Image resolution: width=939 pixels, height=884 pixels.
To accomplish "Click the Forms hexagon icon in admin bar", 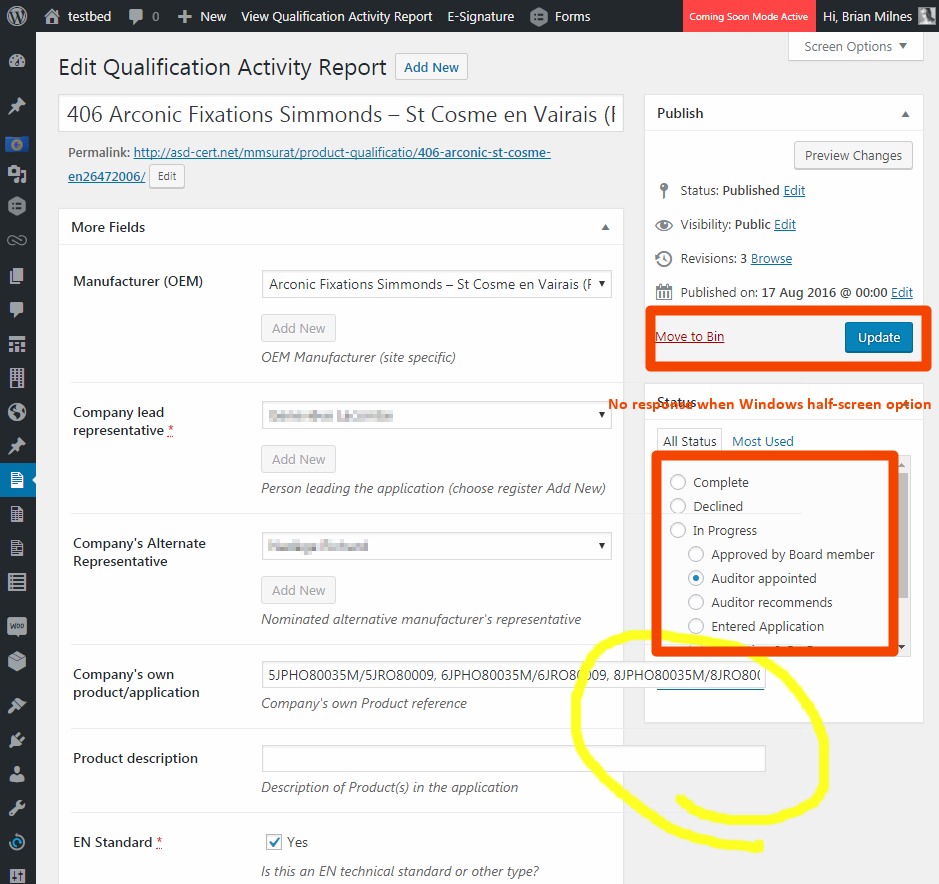I will 539,17.
